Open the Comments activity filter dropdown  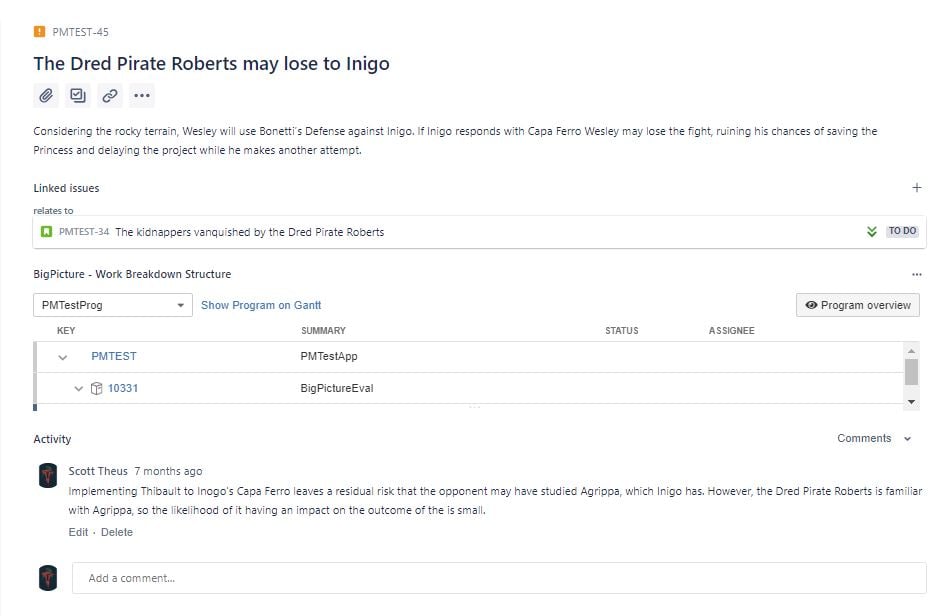(874, 439)
